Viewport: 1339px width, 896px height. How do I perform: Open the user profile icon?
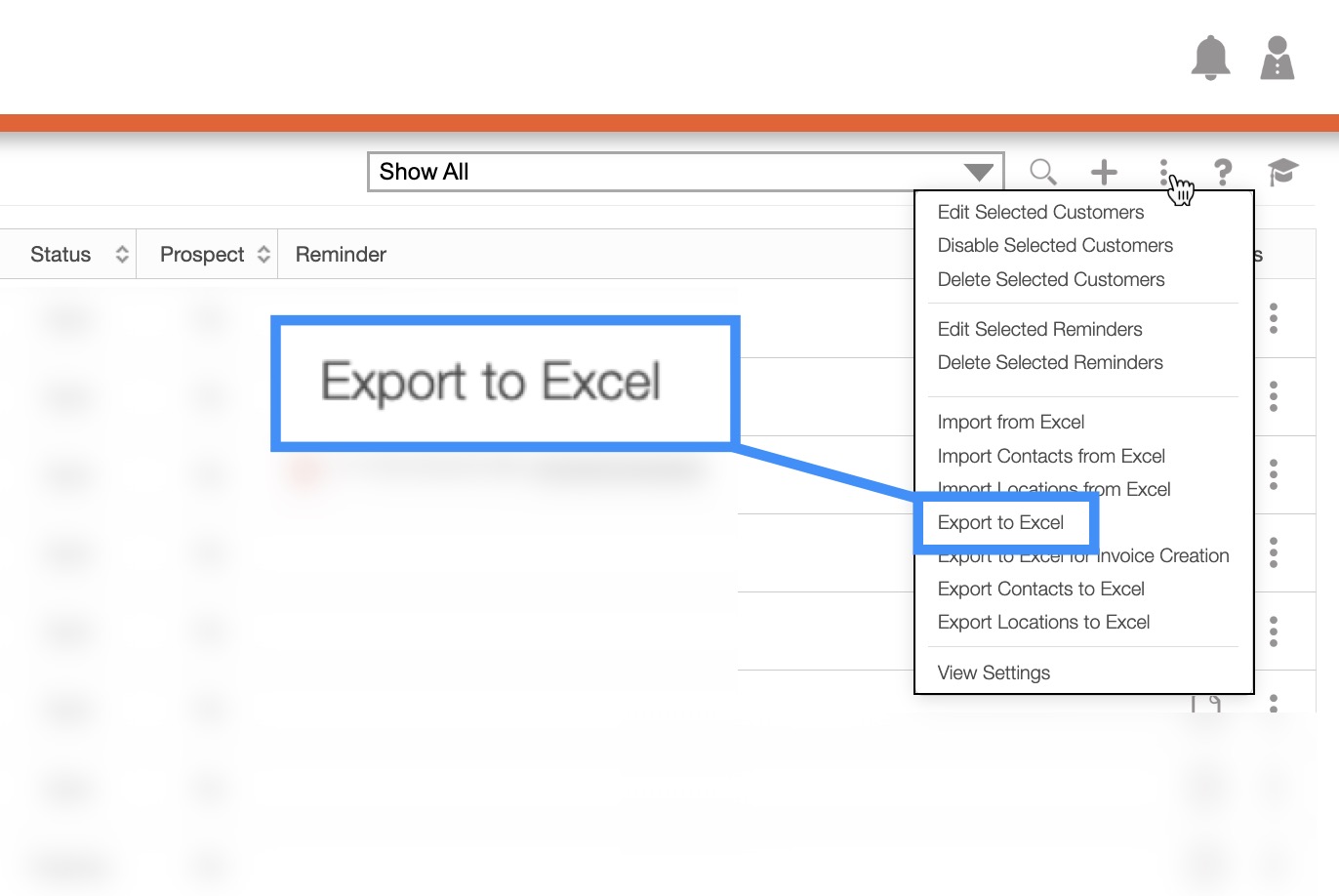pyautogui.click(x=1277, y=59)
